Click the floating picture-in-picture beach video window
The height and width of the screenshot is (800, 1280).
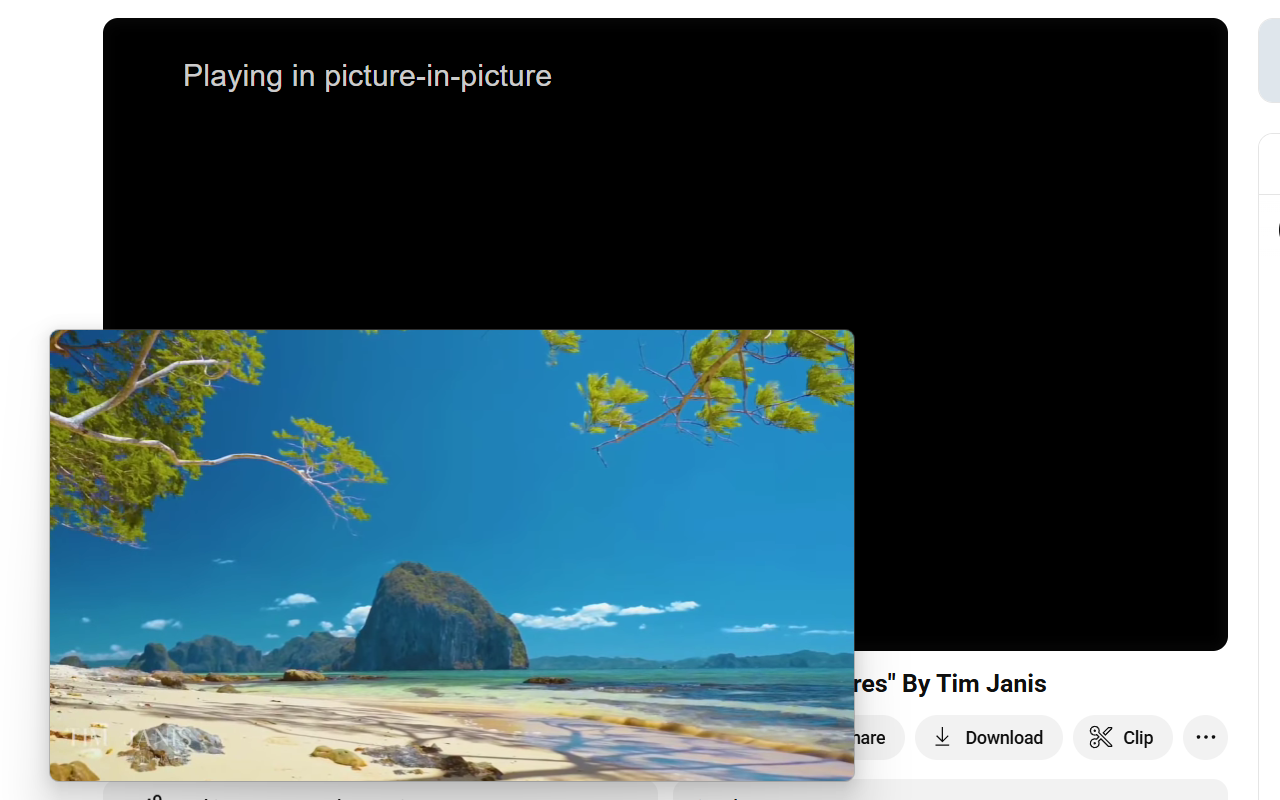click(x=452, y=555)
